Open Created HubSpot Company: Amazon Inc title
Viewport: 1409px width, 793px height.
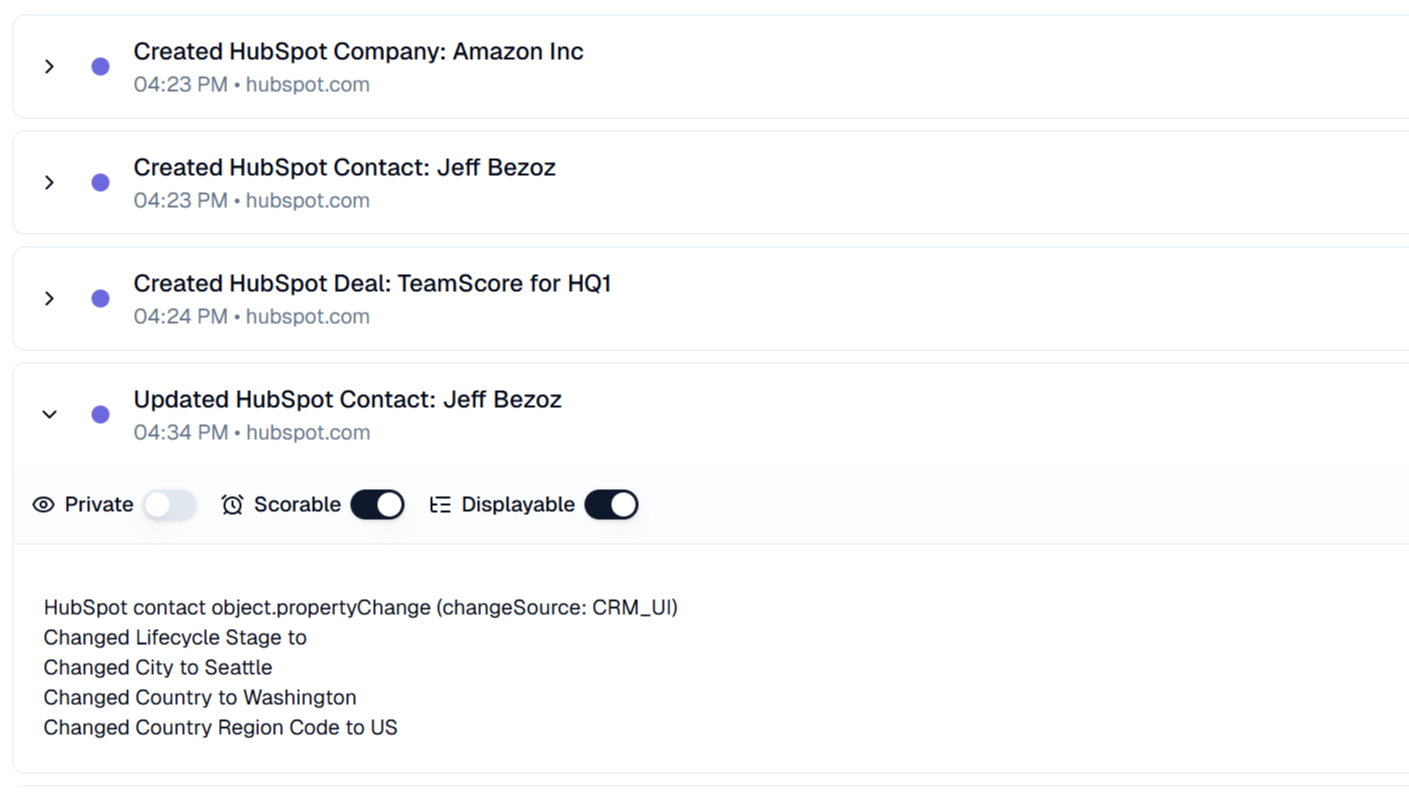pos(358,52)
